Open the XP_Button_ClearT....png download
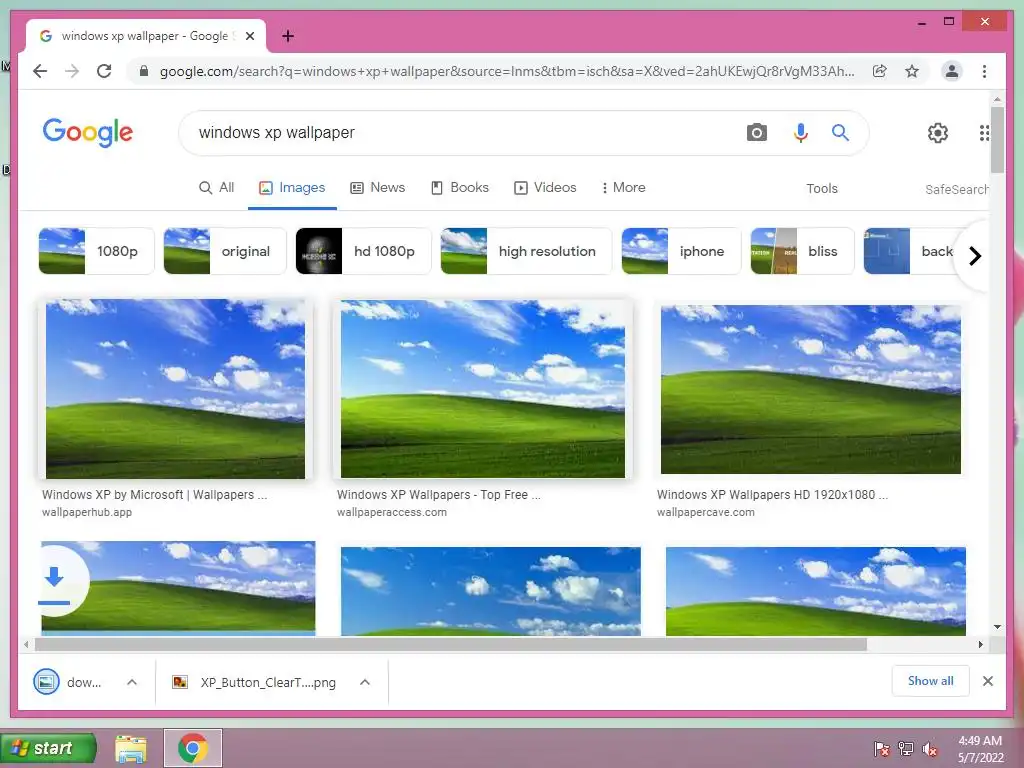1024x768 pixels. click(255, 682)
